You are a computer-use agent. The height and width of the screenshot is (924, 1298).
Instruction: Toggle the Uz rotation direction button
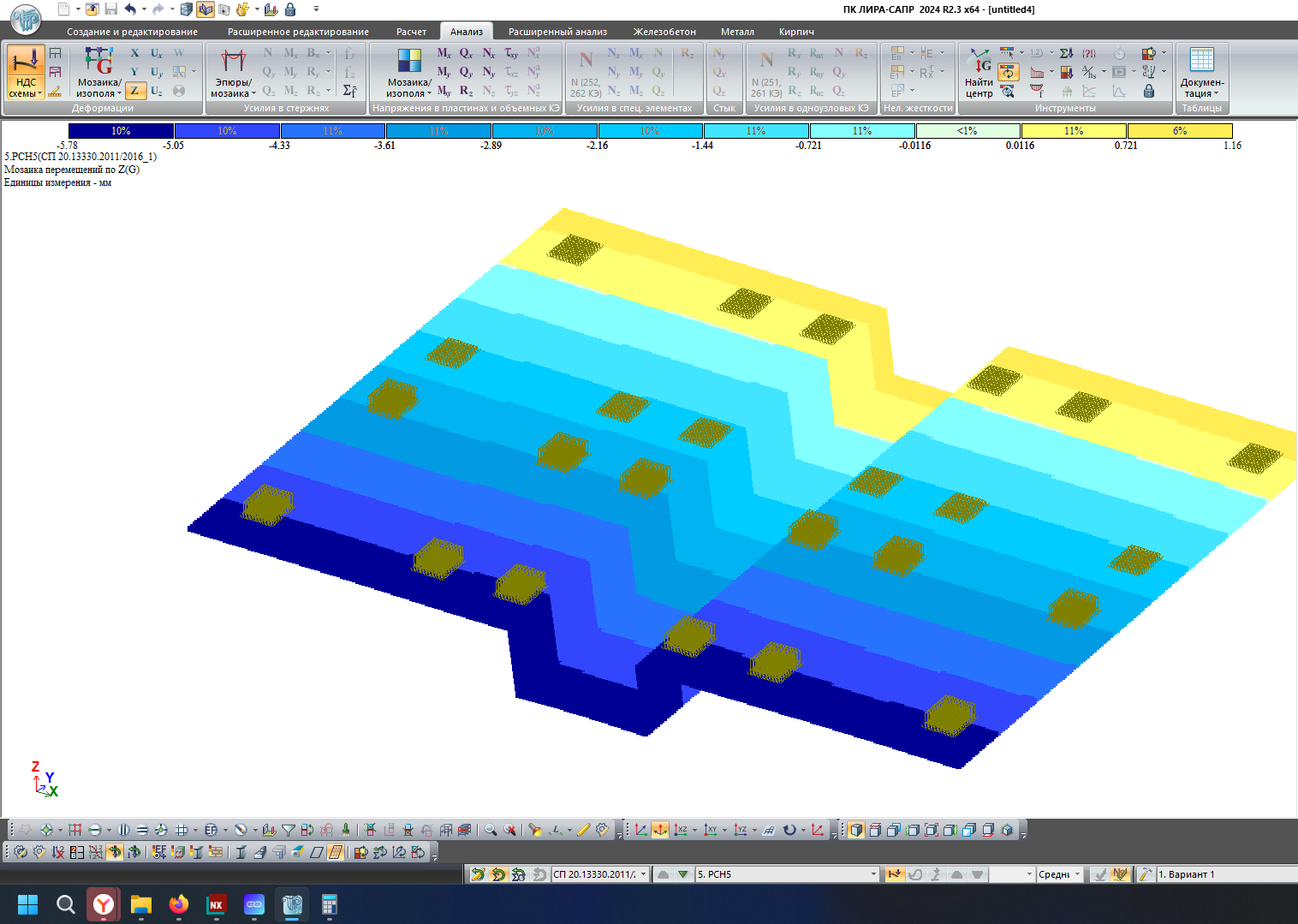click(157, 91)
